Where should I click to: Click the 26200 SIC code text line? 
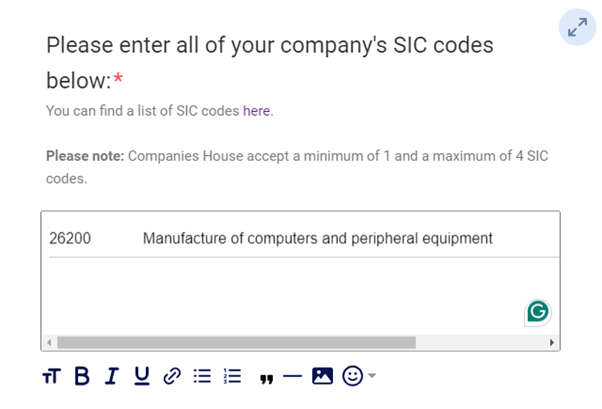coord(270,239)
